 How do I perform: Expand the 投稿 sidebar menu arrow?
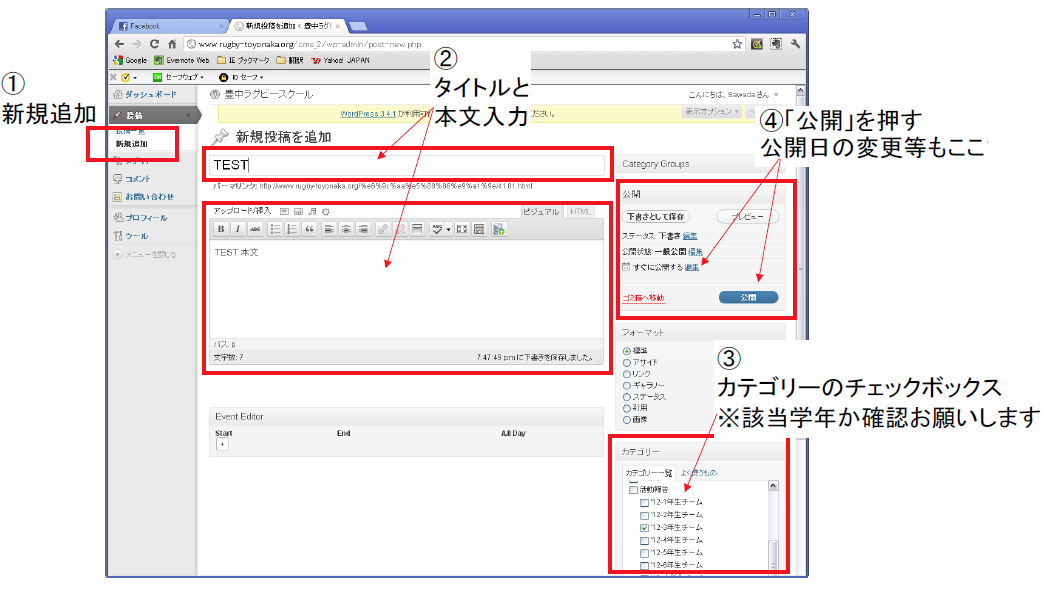point(187,116)
